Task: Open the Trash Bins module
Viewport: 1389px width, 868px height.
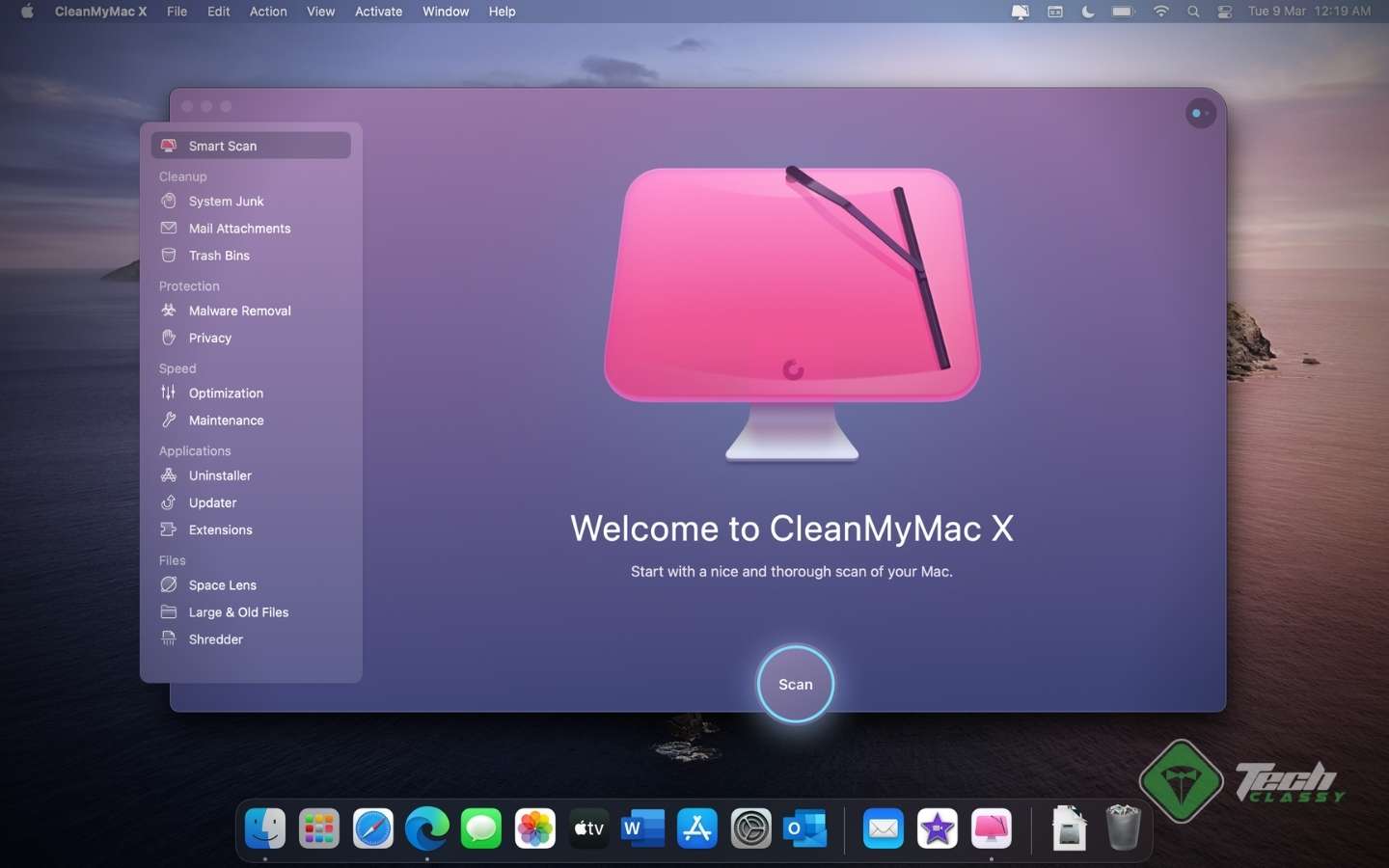Action: (219, 256)
